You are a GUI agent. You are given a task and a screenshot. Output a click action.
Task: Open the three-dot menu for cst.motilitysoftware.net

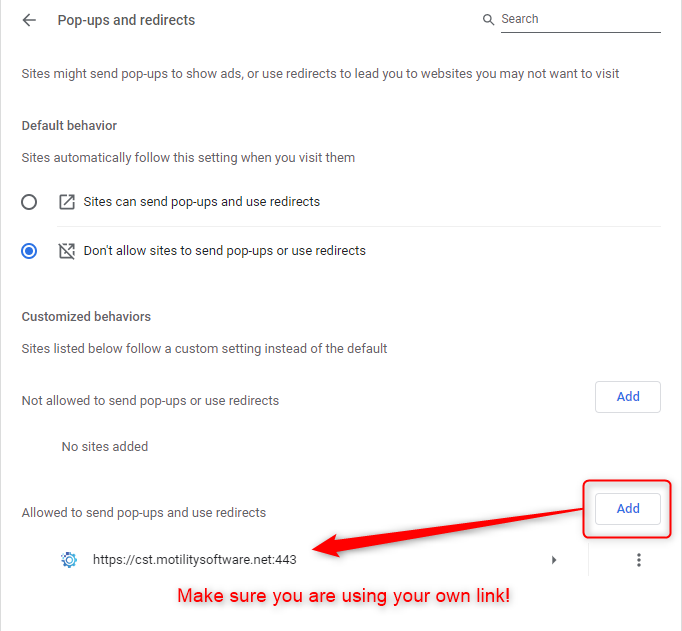point(639,560)
